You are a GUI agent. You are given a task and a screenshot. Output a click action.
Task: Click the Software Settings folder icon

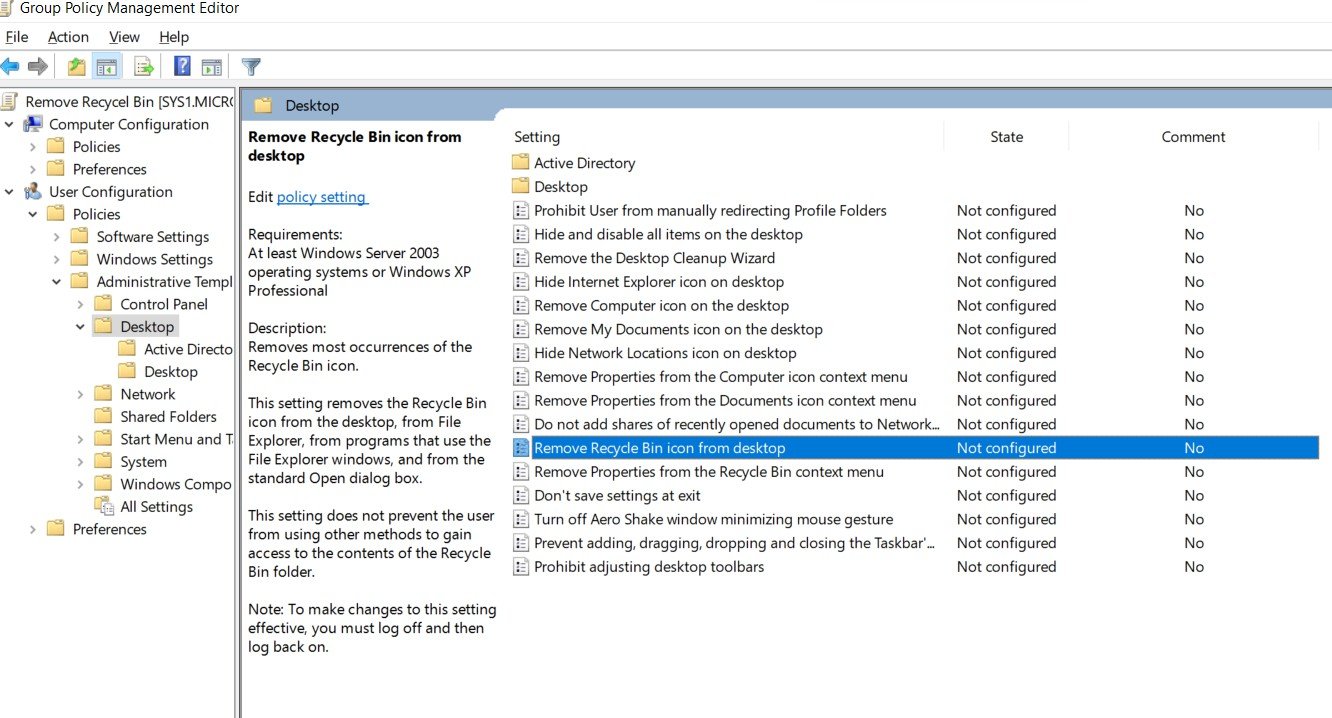[80, 236]
